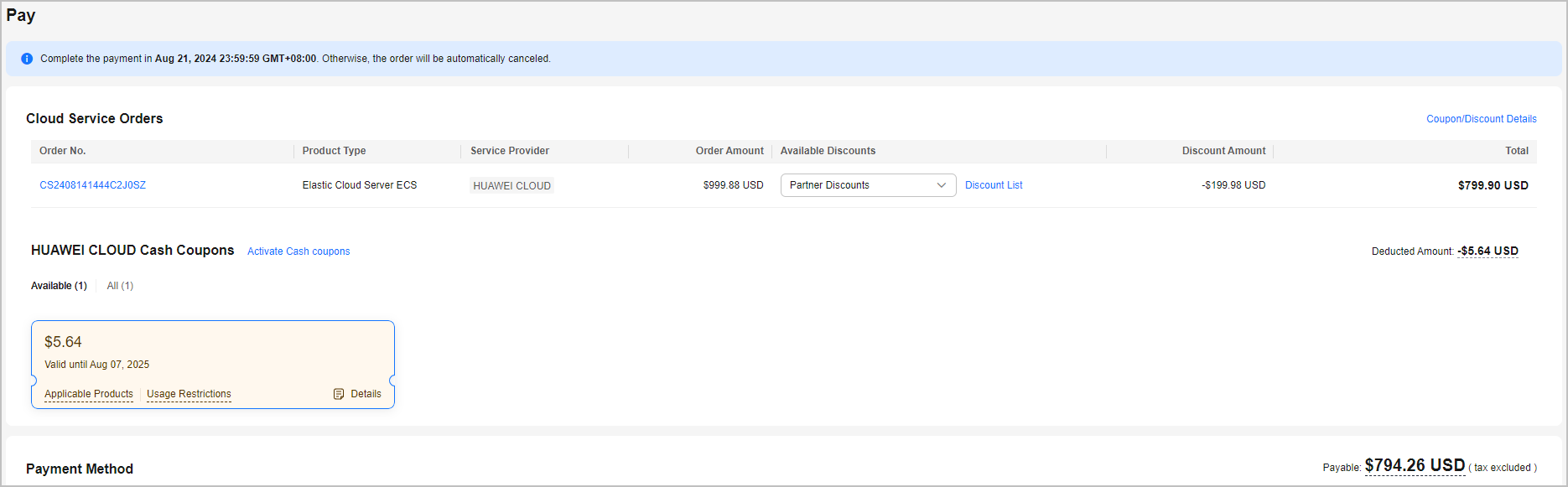
Task: Select the $5.64 cash coupon card
Action: click(x=212, y=352)
